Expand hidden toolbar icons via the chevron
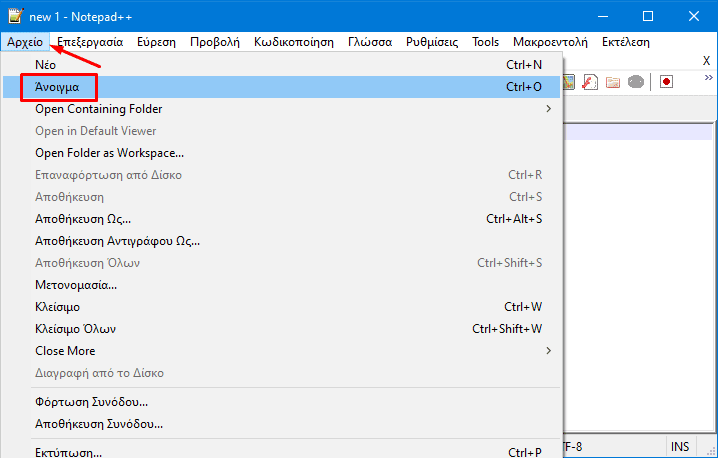 [708, 77]
